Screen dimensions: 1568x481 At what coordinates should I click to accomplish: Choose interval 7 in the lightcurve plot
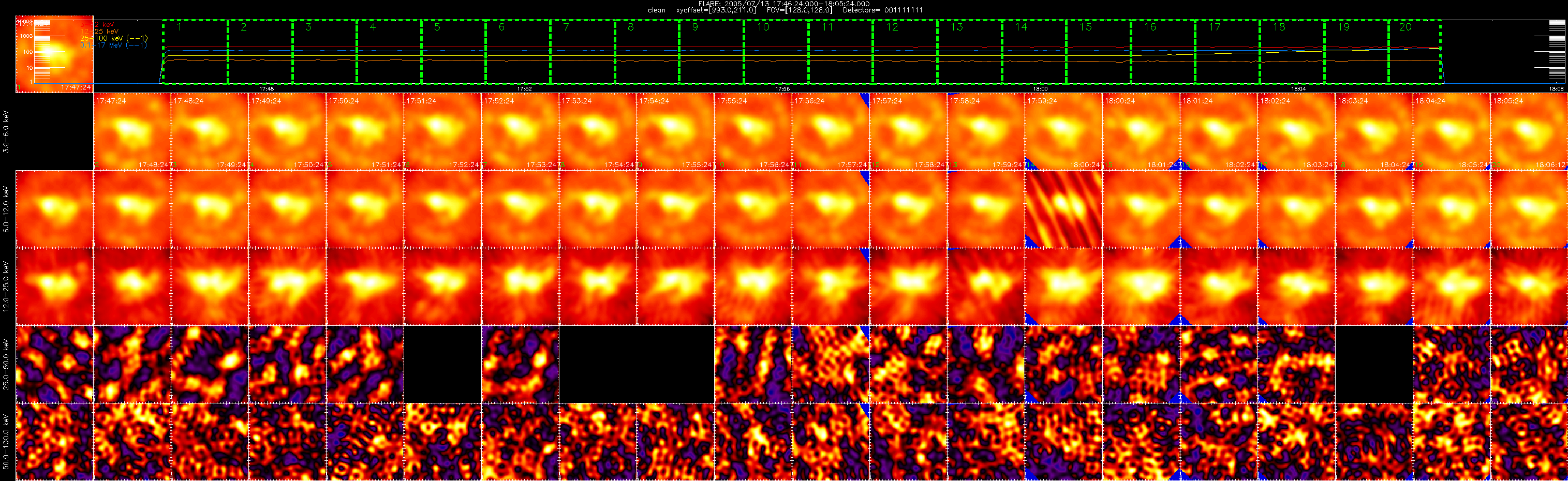[x=583, y=52]
